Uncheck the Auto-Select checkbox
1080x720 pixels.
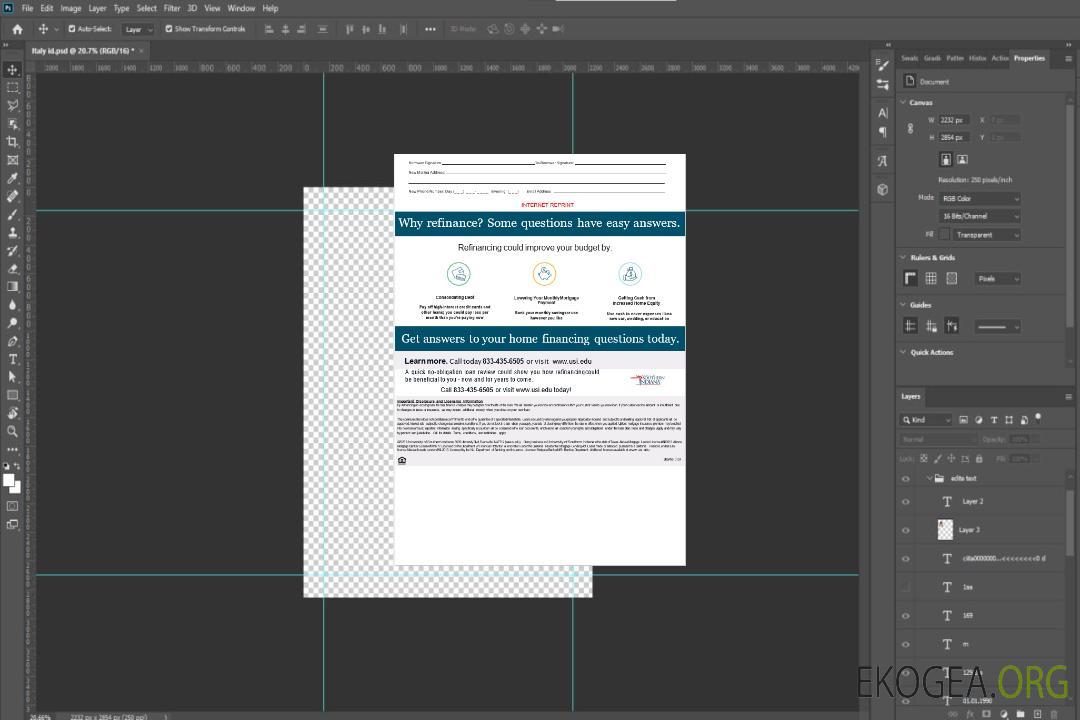tap(71, 29)
